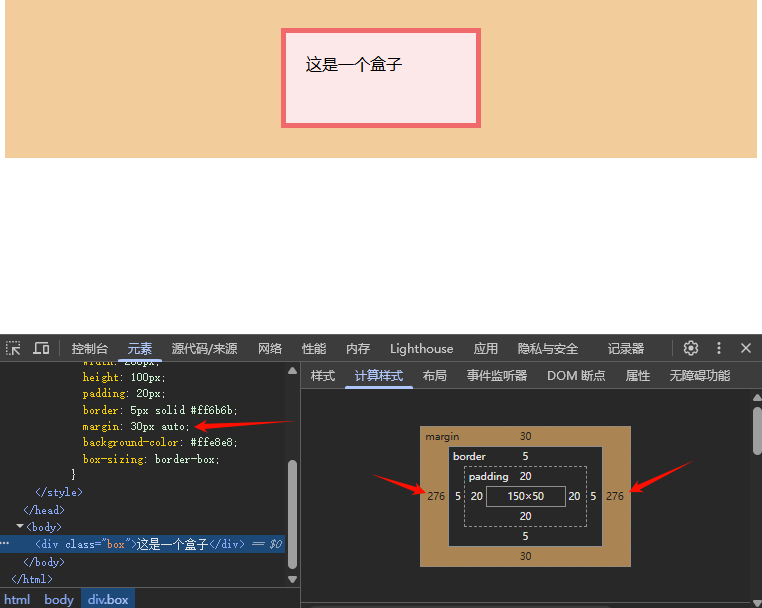Click the left margin value 276
The width and height of the screenshot is (762, 608).
(436, 496)
